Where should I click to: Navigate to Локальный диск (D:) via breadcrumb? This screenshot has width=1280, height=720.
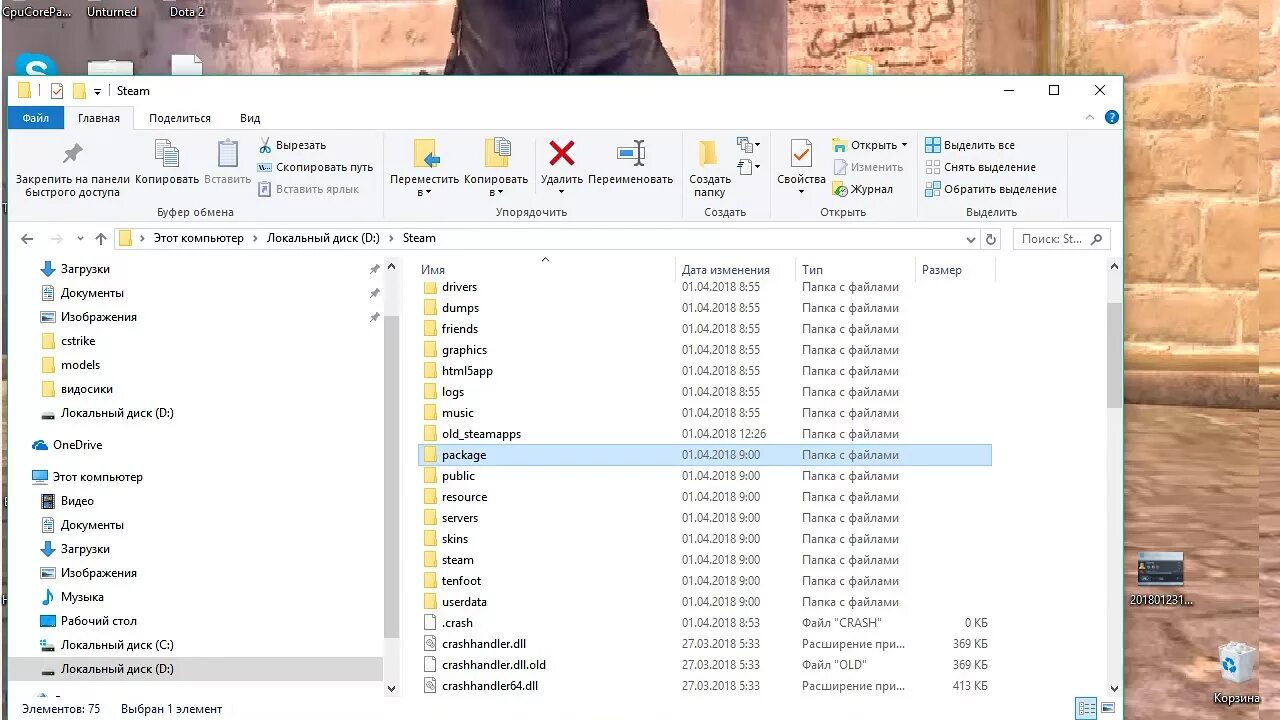322,238
